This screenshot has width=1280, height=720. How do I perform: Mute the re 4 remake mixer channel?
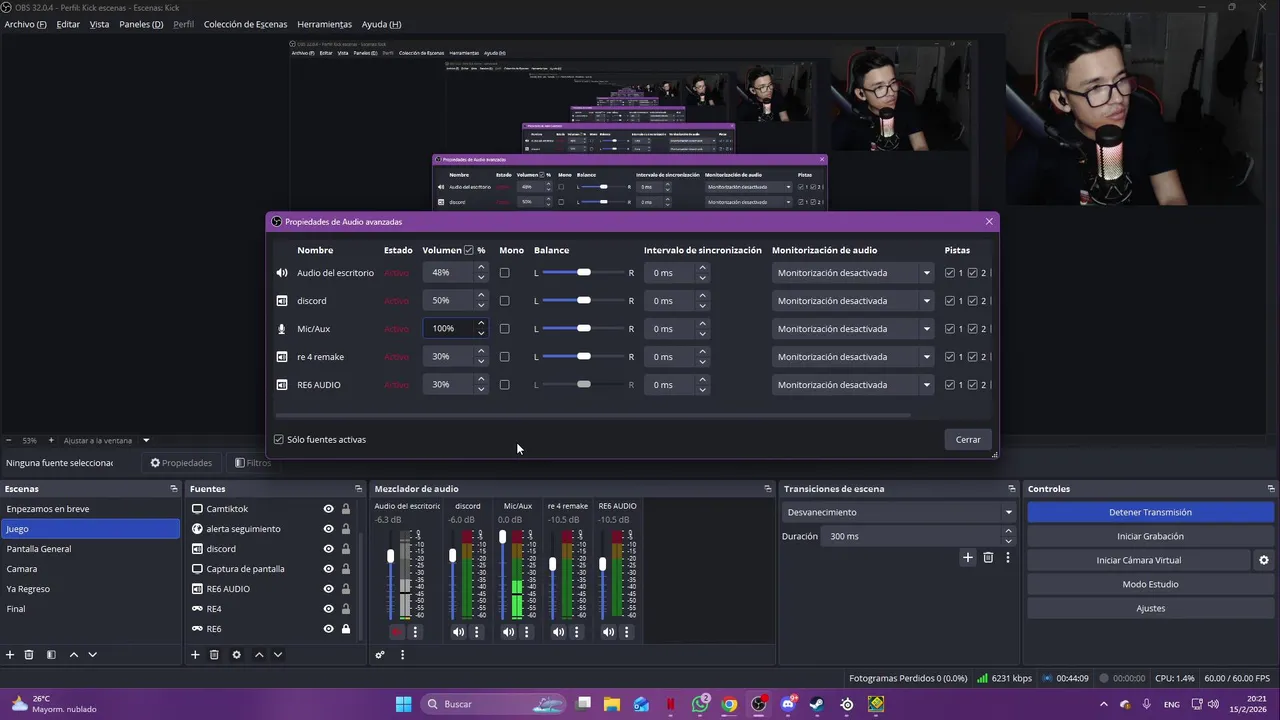558,632
